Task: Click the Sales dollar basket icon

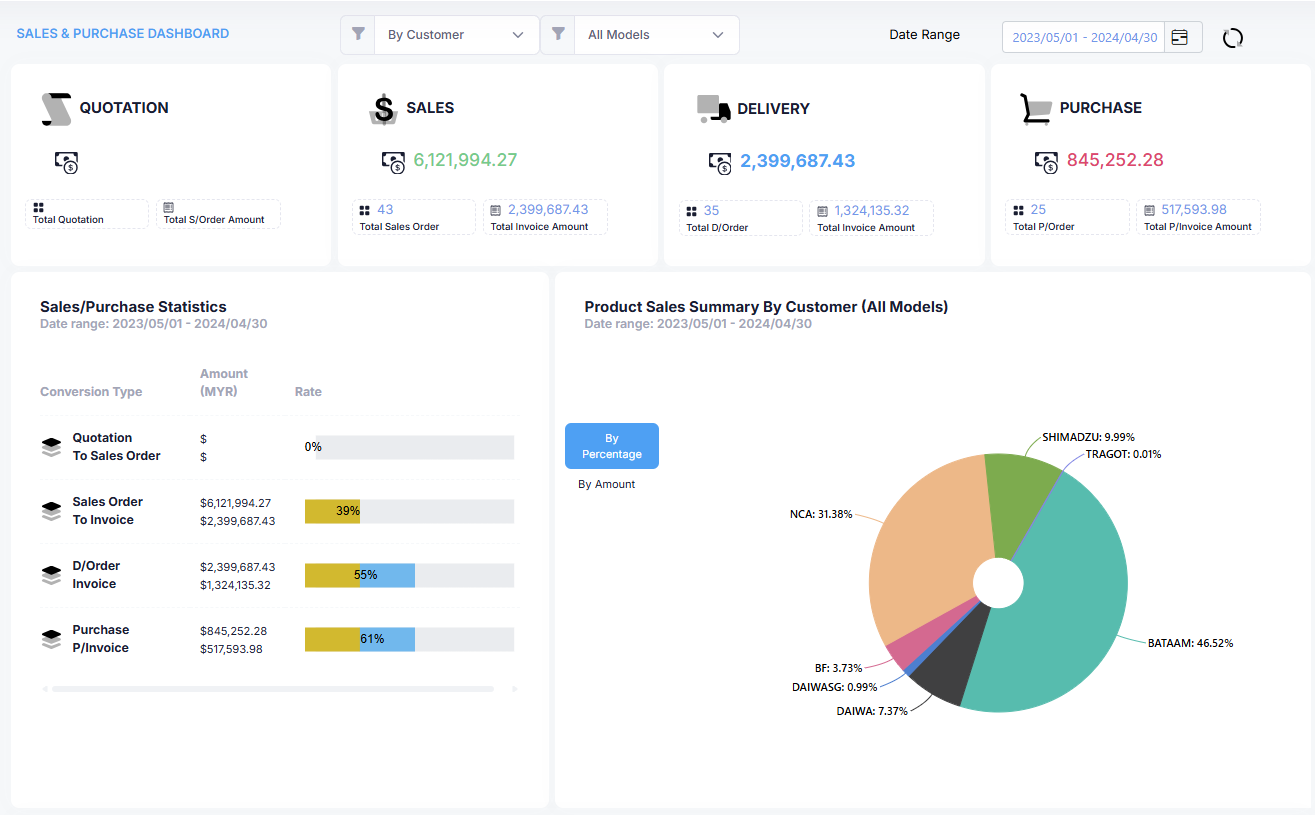Action: click(x=383, y=109)
